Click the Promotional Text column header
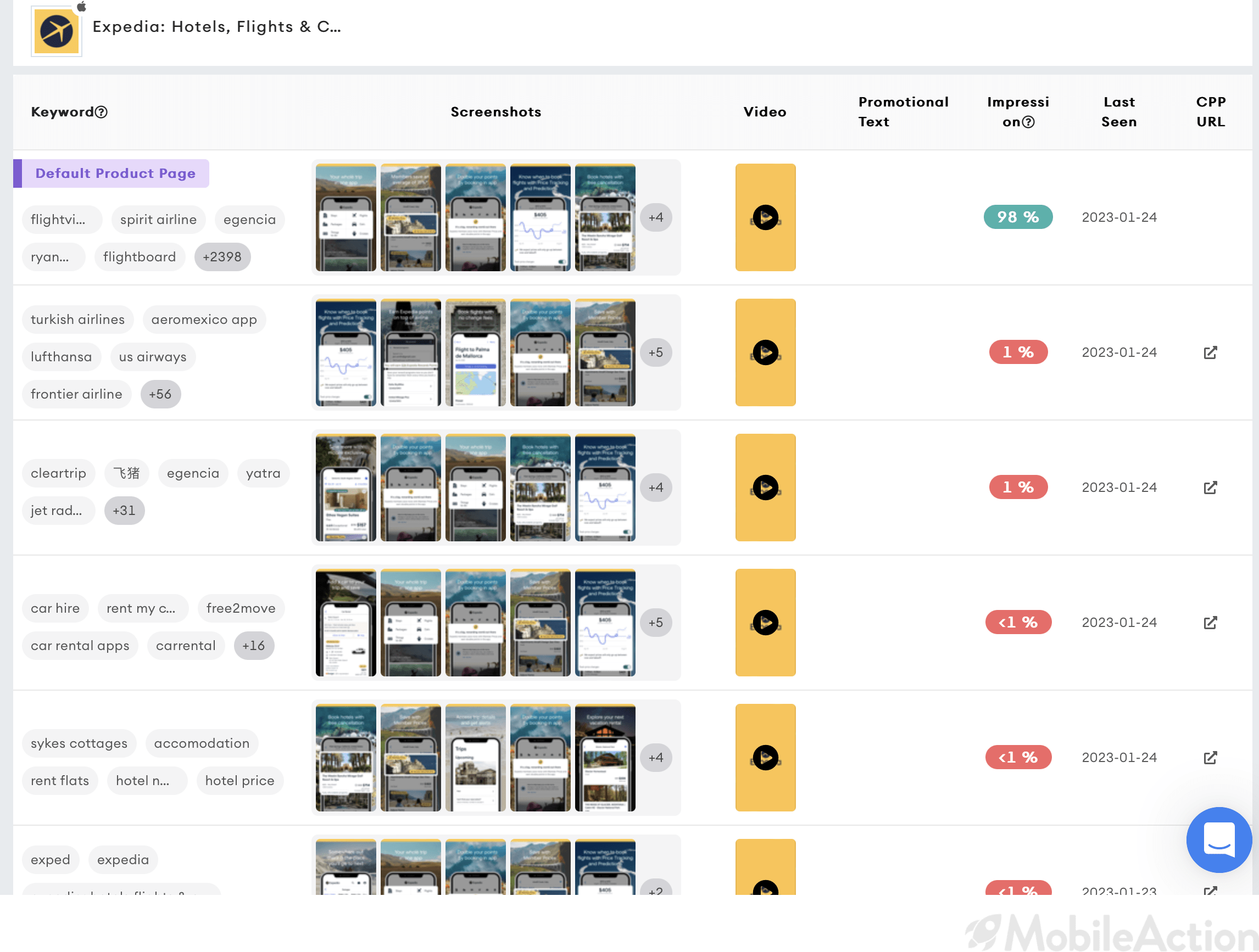The width and height of the screenshot is (1259, 952). 903,112
